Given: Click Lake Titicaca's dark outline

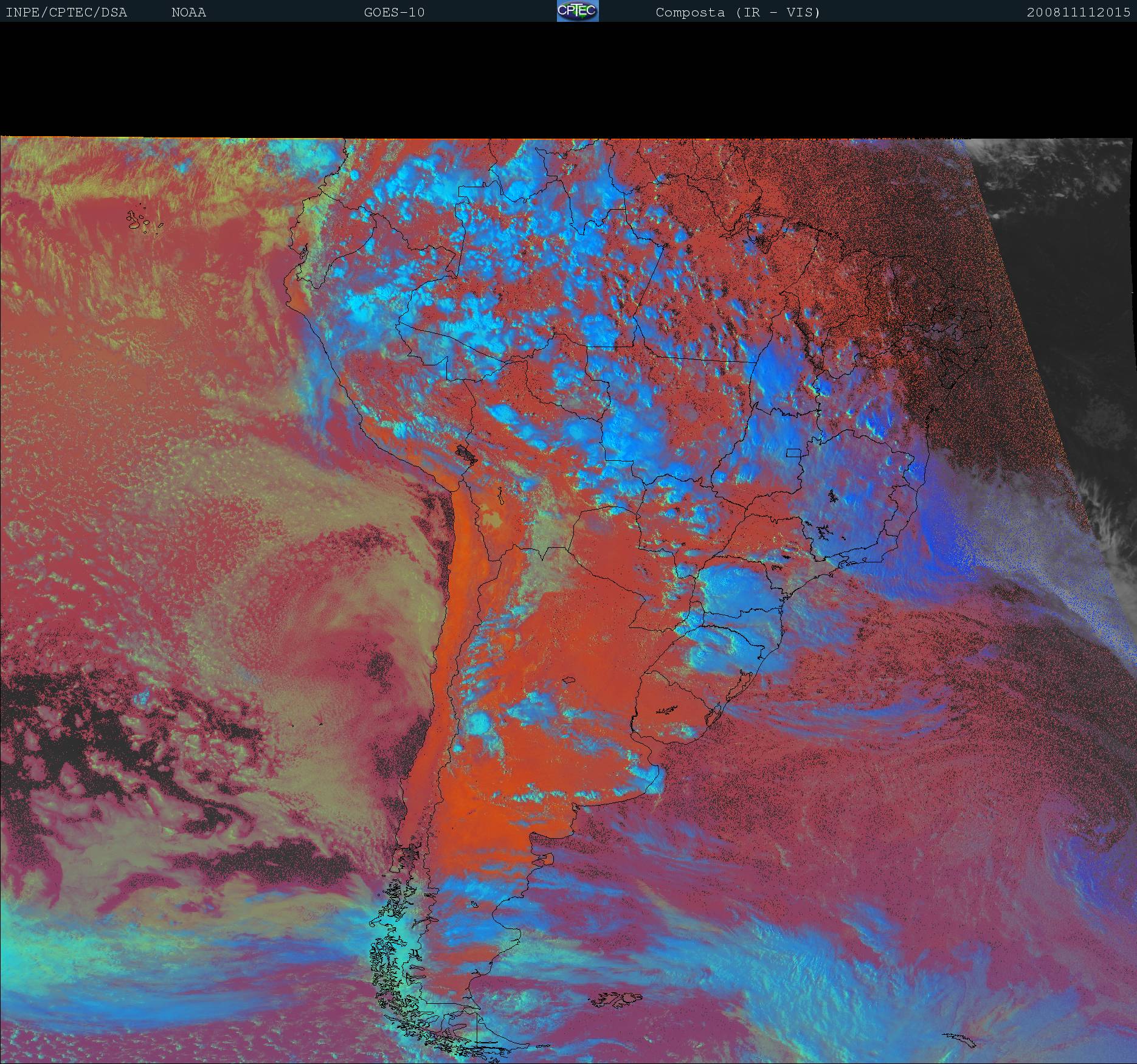Looking at the screenshot, I should pos(467,453).
